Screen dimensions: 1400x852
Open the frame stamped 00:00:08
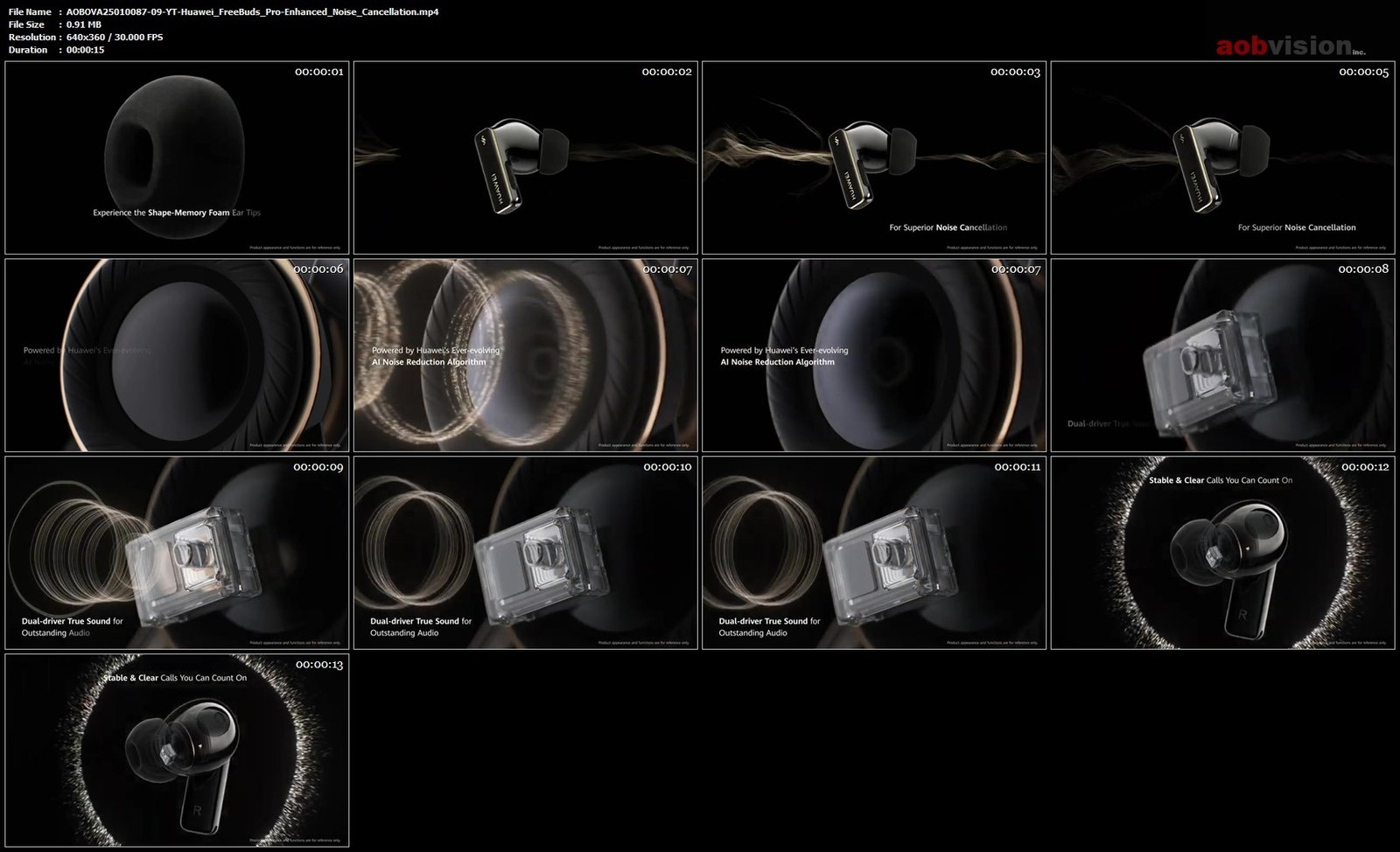(x=1222, y=355)
